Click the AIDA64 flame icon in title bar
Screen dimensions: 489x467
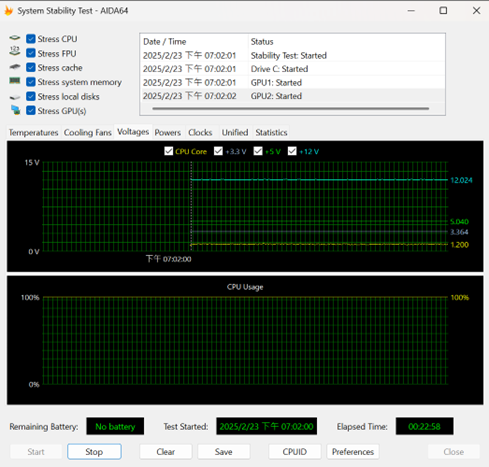point(9,11)
